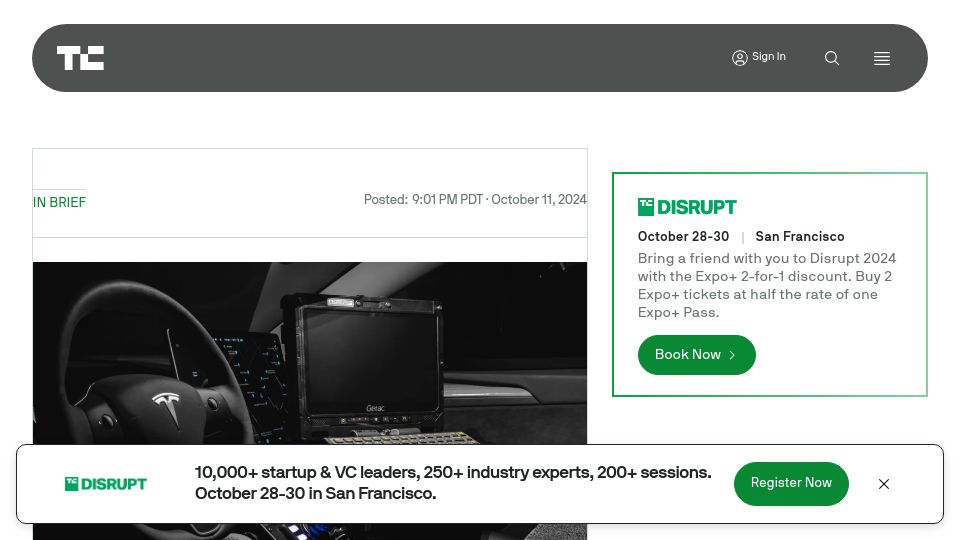
Task: Click the Disrupt logo in bottom banner
Action: [106, 484]
